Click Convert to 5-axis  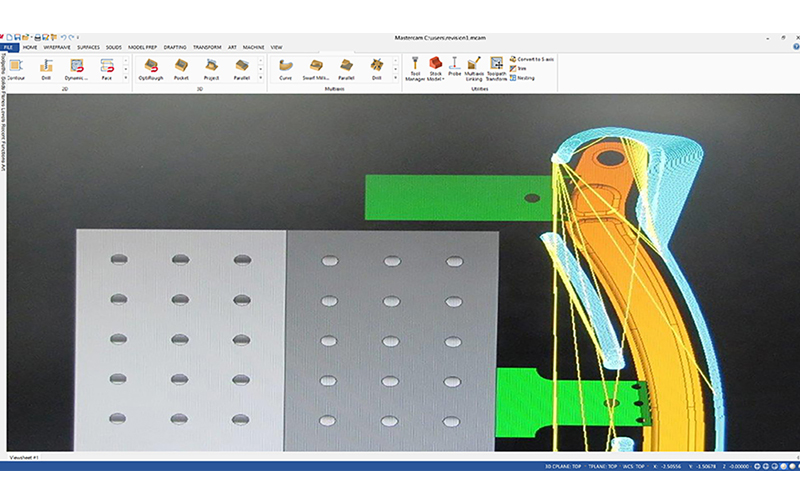(x=532, y=59)
